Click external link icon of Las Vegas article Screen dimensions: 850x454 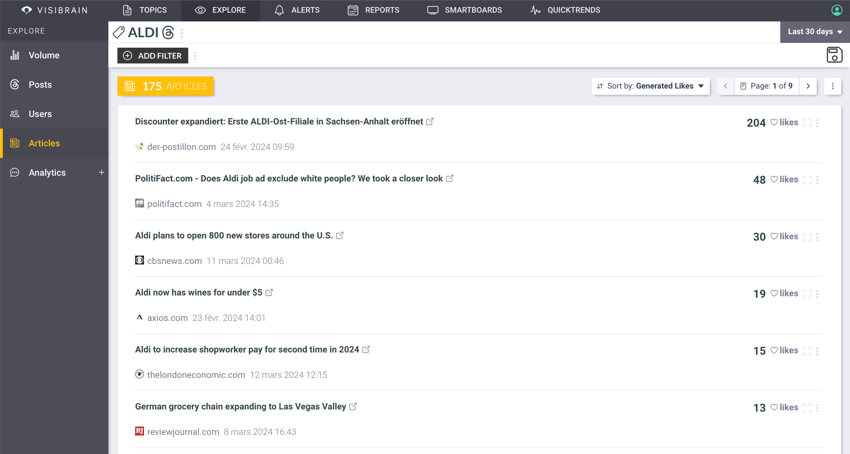[353, 406]
